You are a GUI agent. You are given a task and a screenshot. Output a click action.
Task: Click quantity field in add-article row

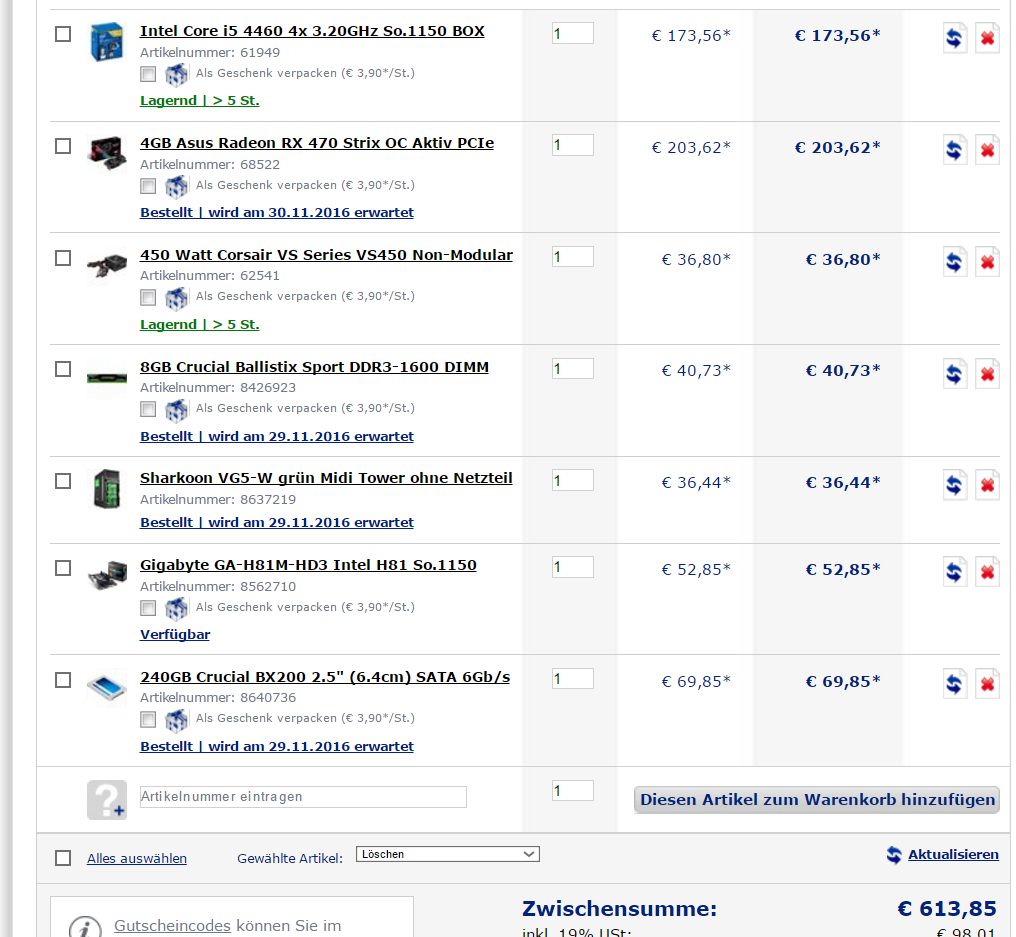(573, 791)
